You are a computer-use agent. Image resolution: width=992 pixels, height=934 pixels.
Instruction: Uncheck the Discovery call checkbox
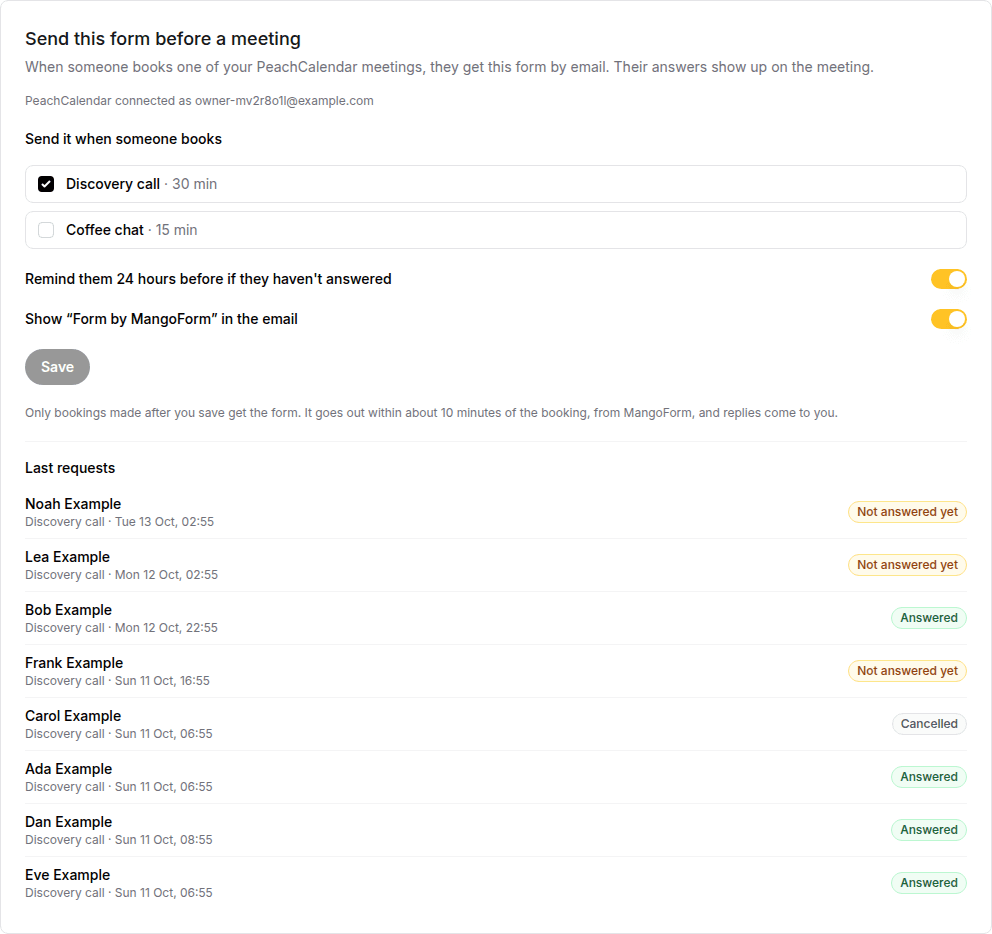(46, 184)
